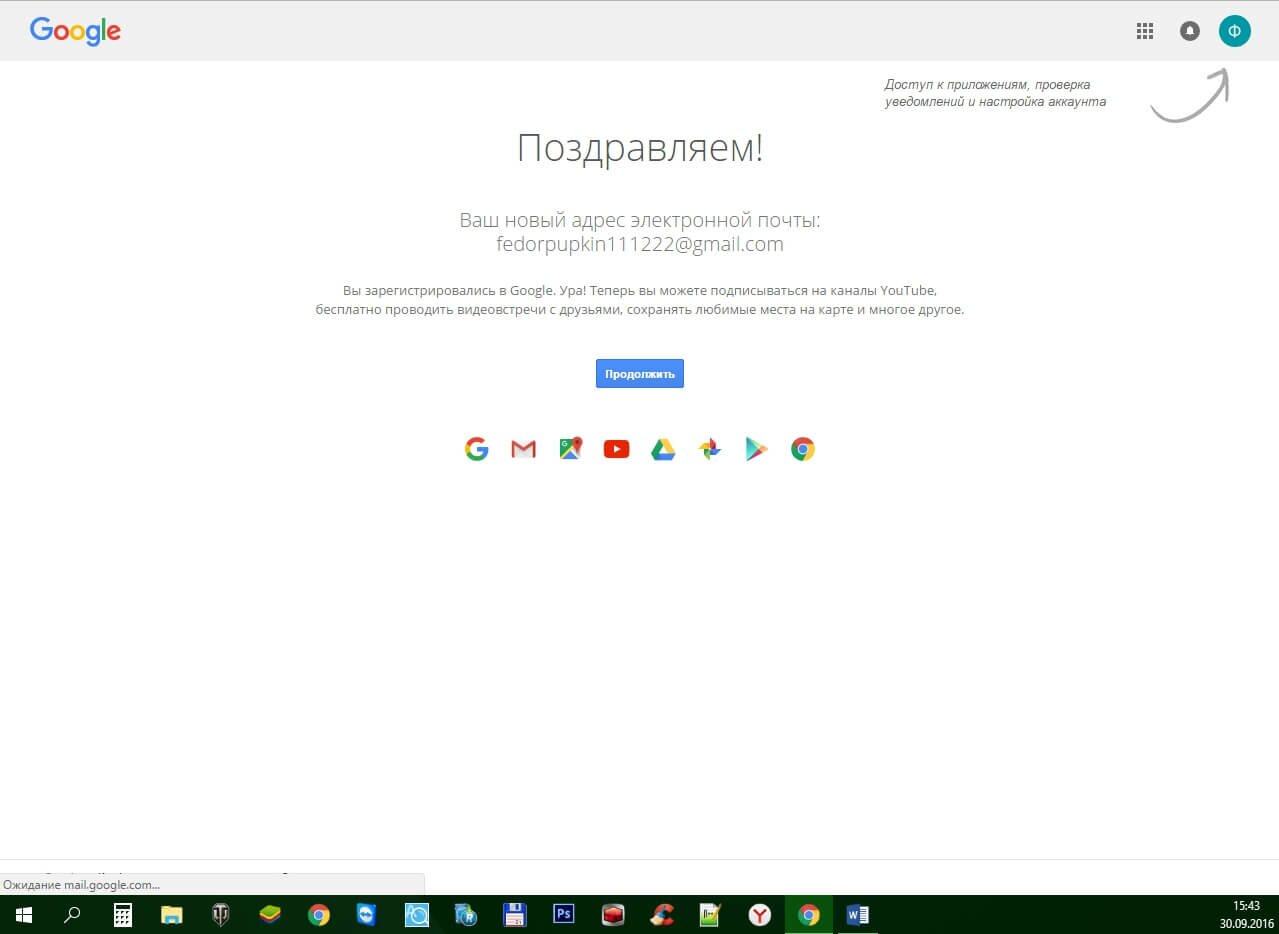Open the Google Play icon
This screenshot has width=1279, height=934.
click(755, 449)
